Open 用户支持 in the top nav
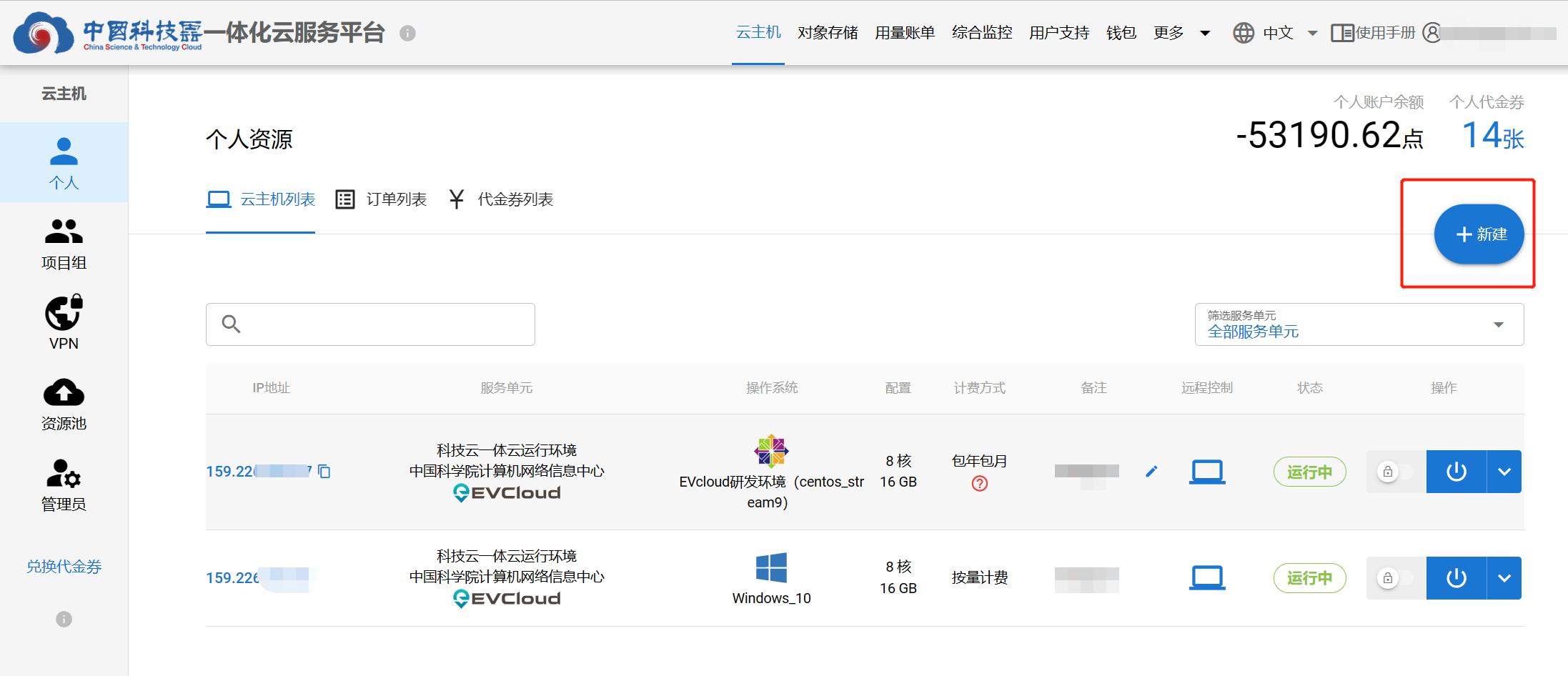The height and width of the screenshot is (676, 1568). coord(1059,33)
